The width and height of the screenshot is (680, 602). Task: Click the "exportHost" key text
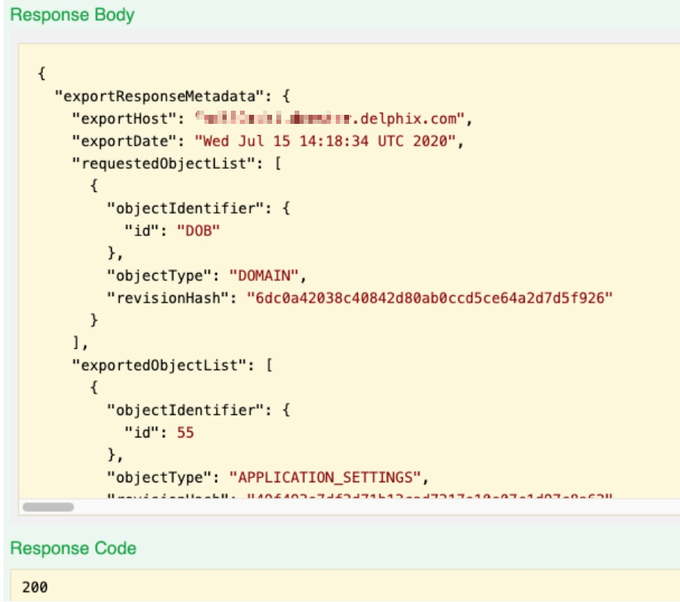coord(124,118)
